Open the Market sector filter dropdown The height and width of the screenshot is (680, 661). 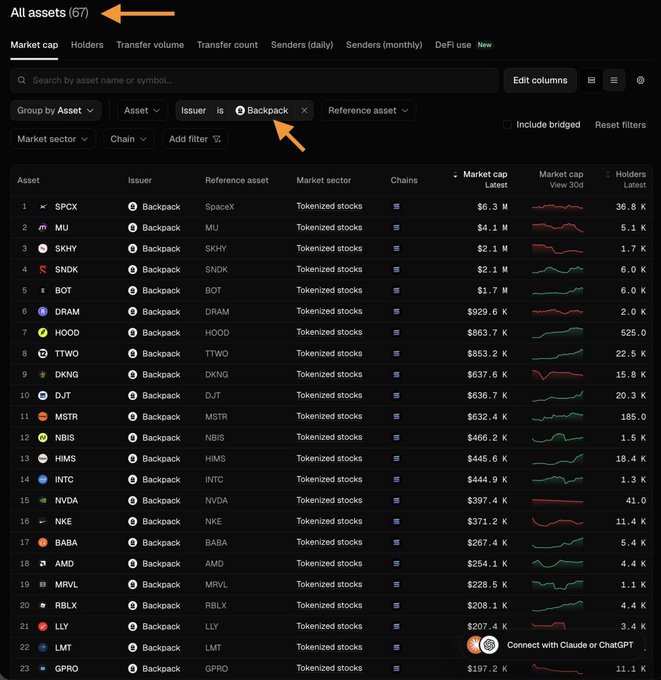pos(52,139)
